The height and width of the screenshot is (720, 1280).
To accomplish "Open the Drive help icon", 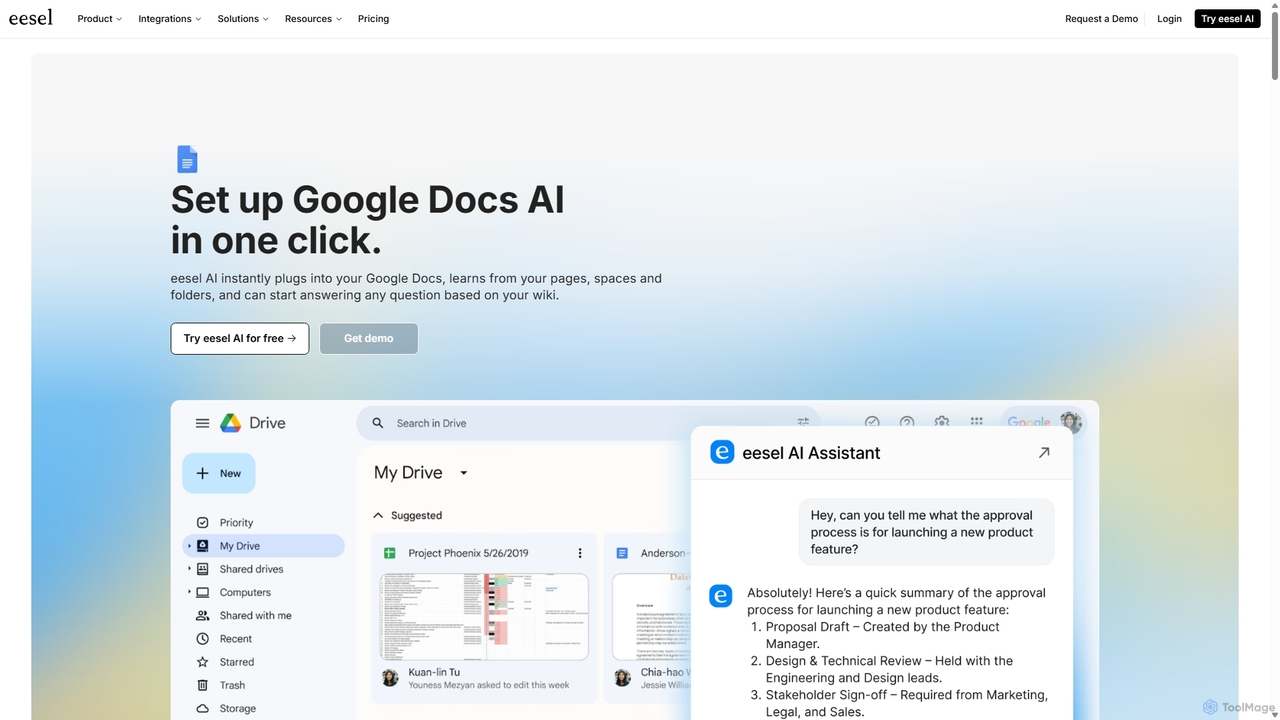I will 907,423.
